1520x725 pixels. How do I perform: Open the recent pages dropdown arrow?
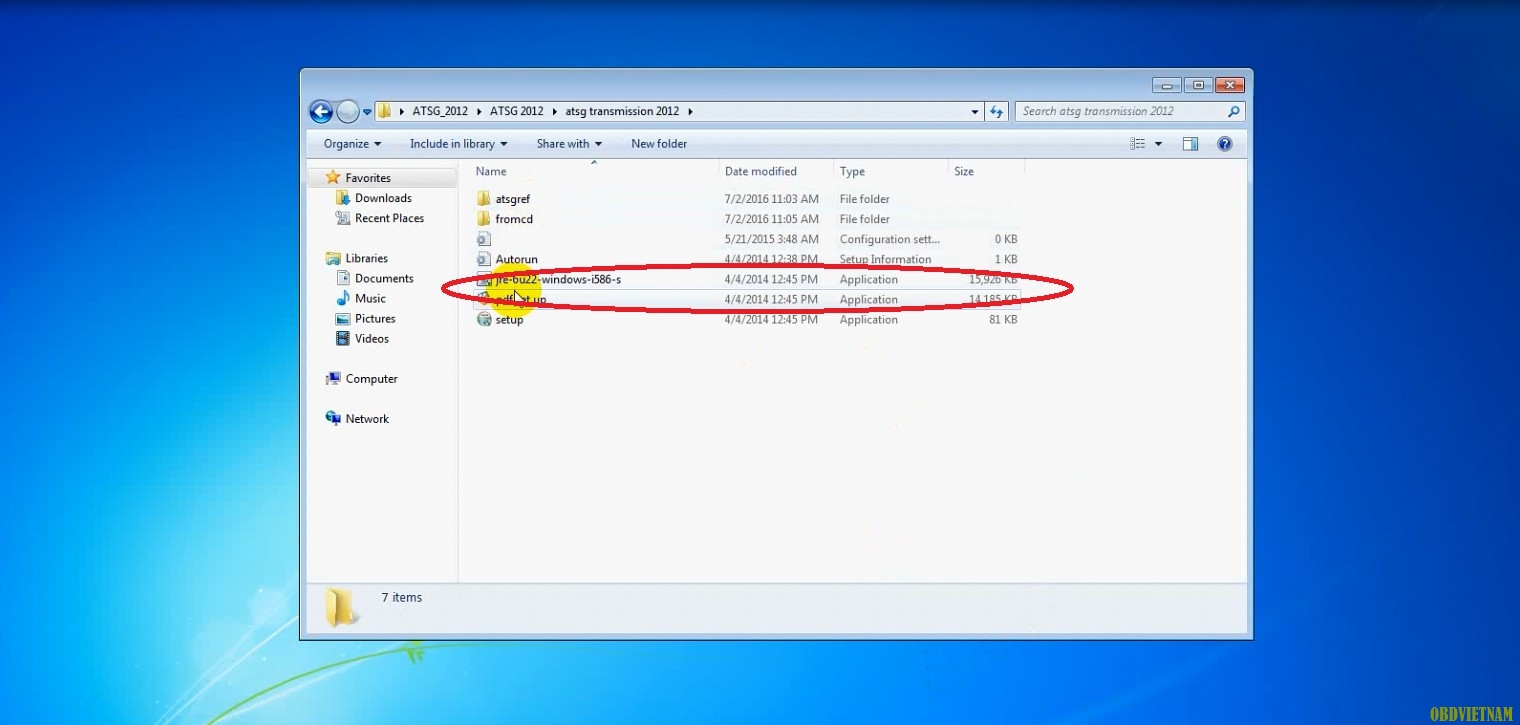pyautogui.click(x=367, y=112)
